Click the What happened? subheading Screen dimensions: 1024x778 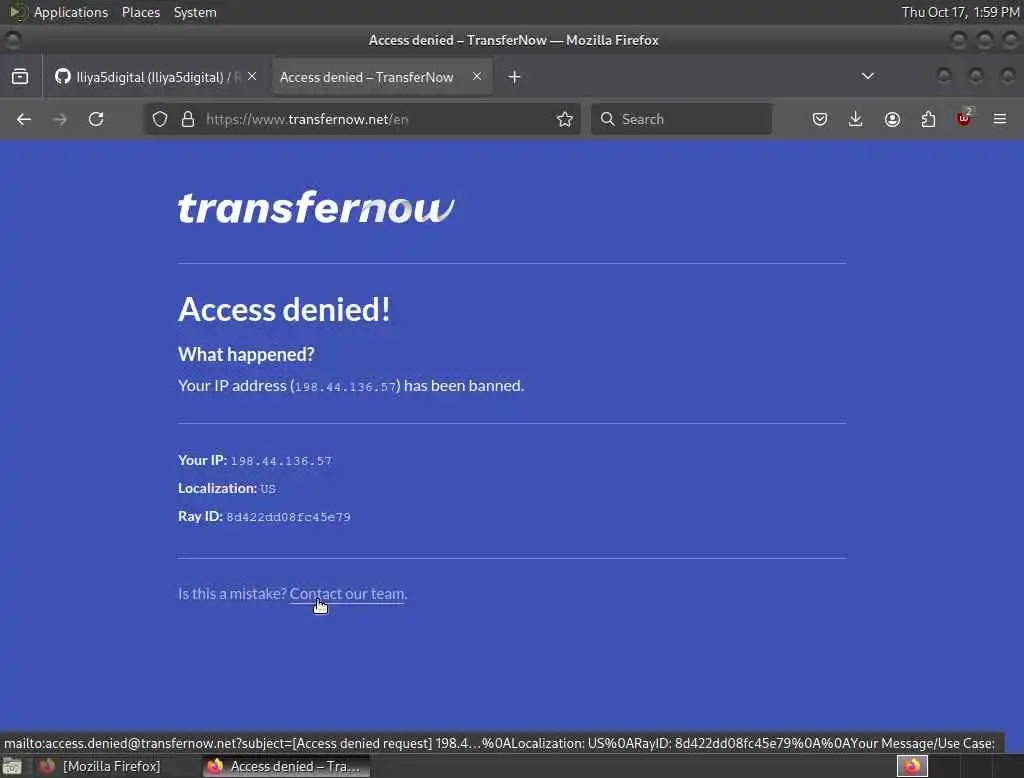pos(246,354)
